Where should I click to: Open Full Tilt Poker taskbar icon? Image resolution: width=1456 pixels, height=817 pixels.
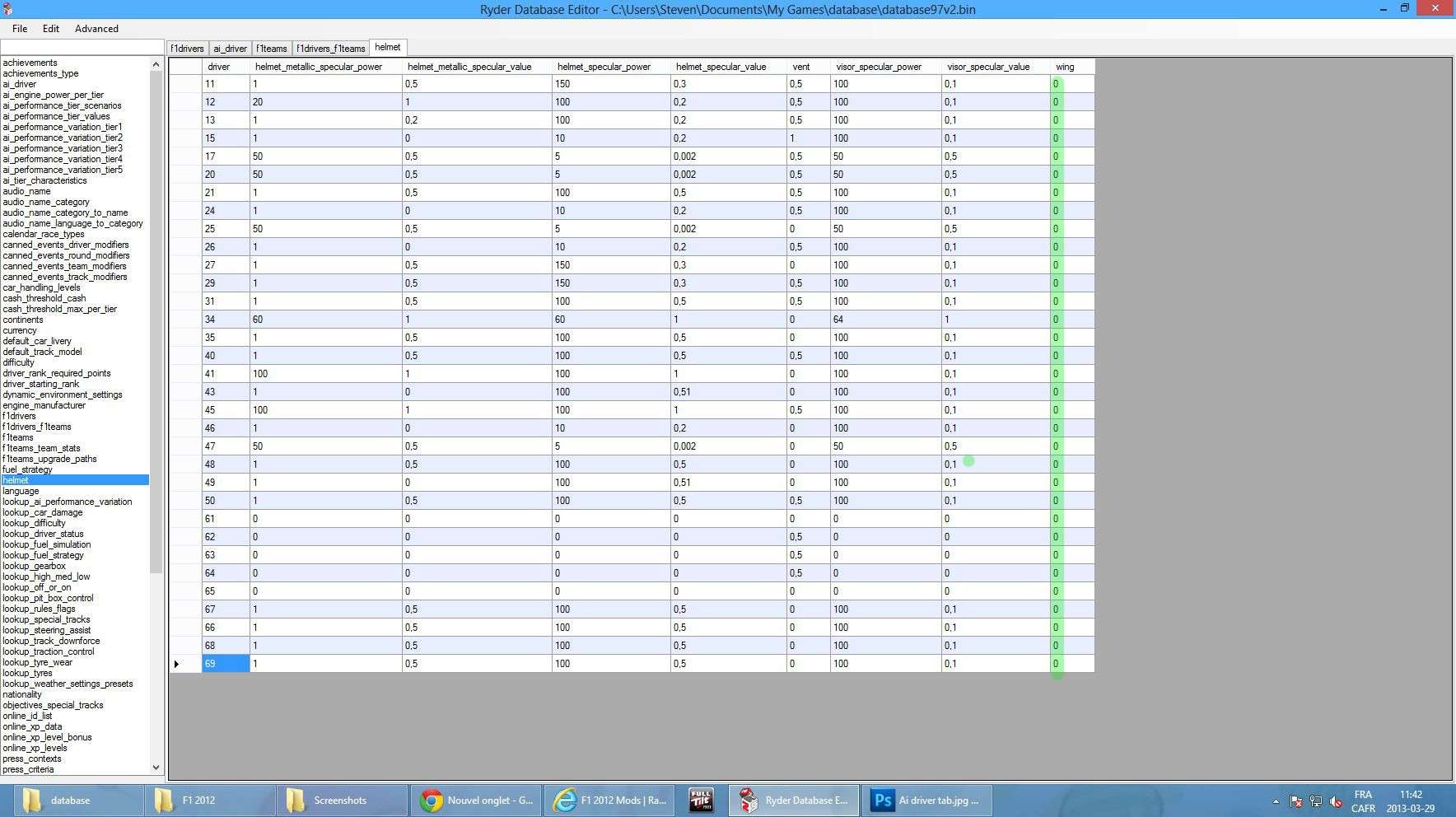point(701,801)
